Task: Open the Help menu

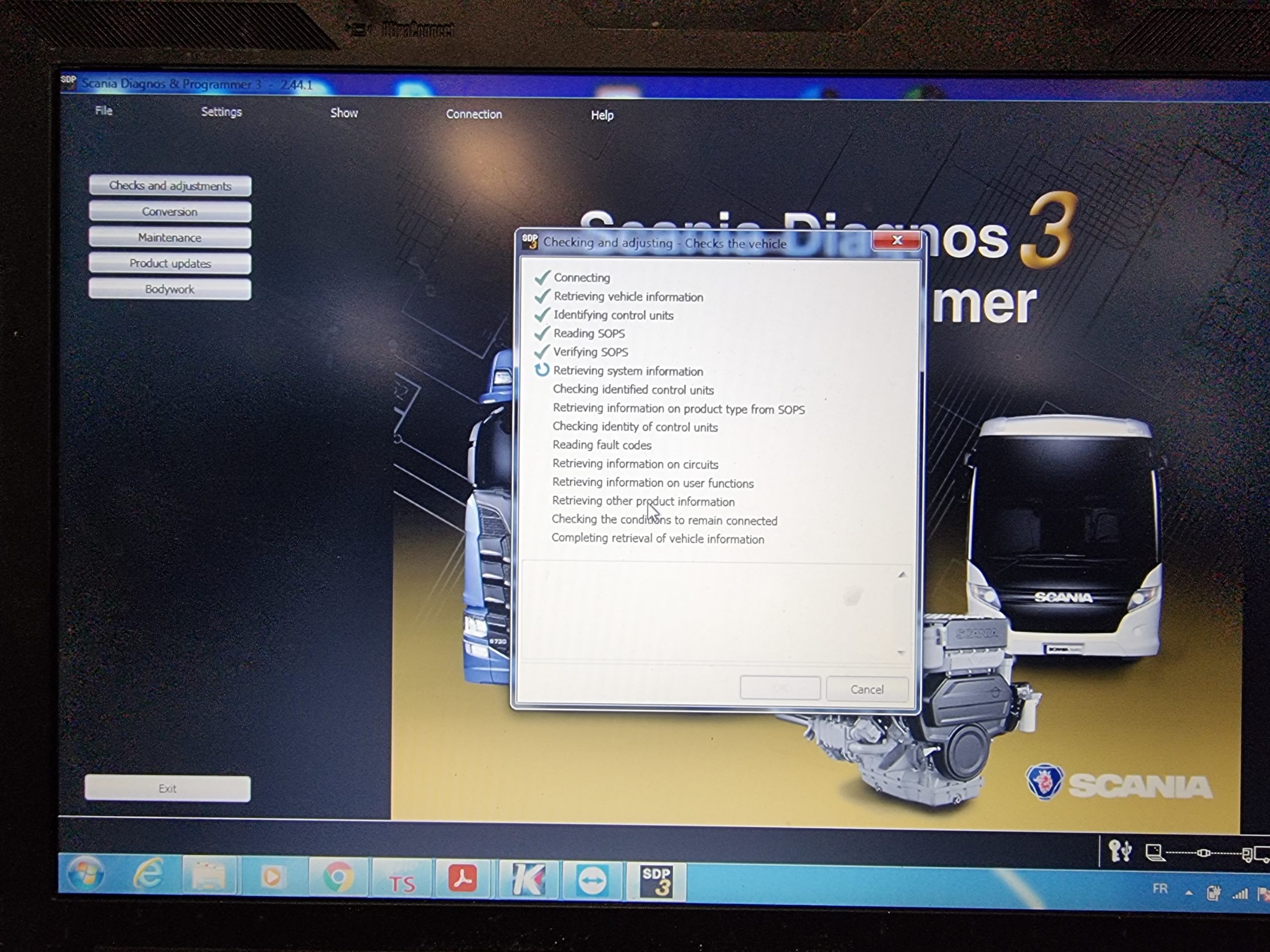Action: [x=602, y=116]
